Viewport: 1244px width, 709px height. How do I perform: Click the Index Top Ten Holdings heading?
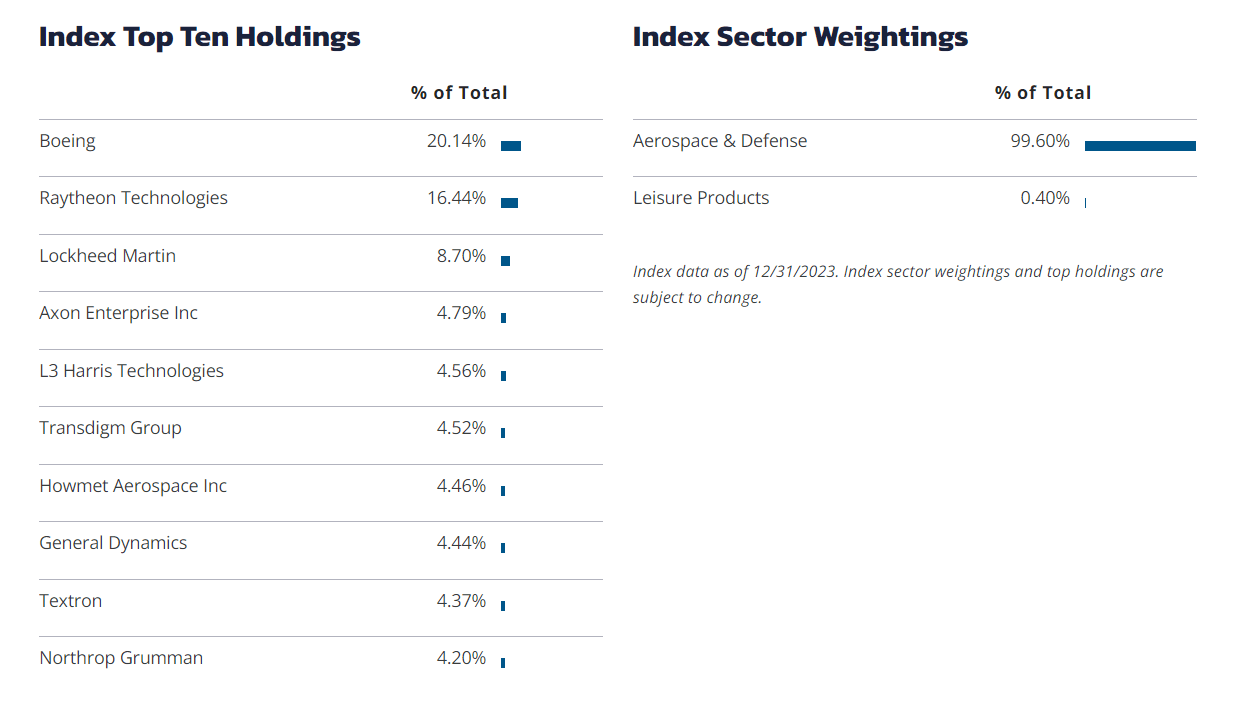200,37
